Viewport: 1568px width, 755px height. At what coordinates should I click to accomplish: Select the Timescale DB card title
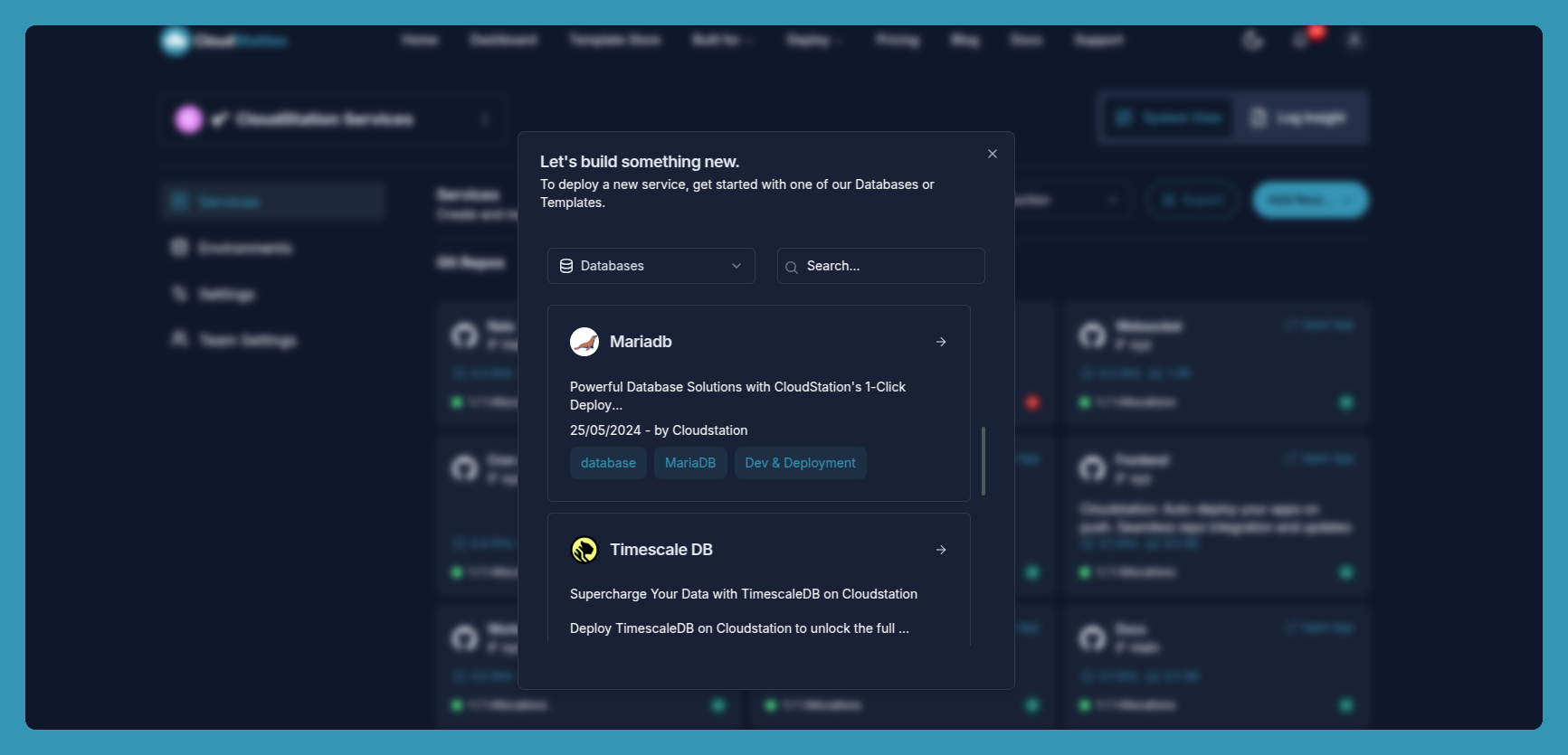(661, 550)
